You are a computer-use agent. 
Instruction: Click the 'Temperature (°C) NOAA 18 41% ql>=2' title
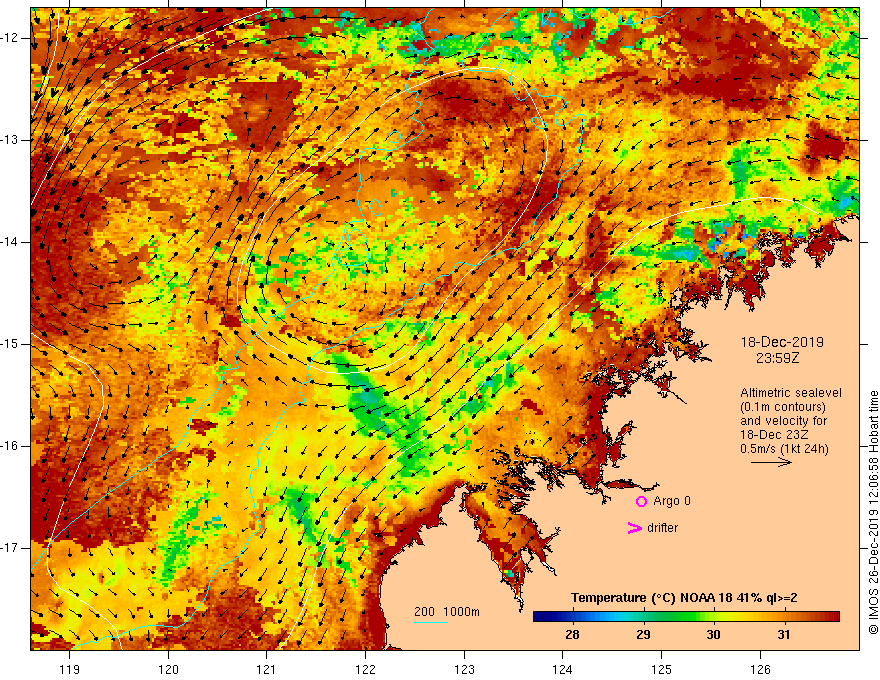(x=684, y=598)
